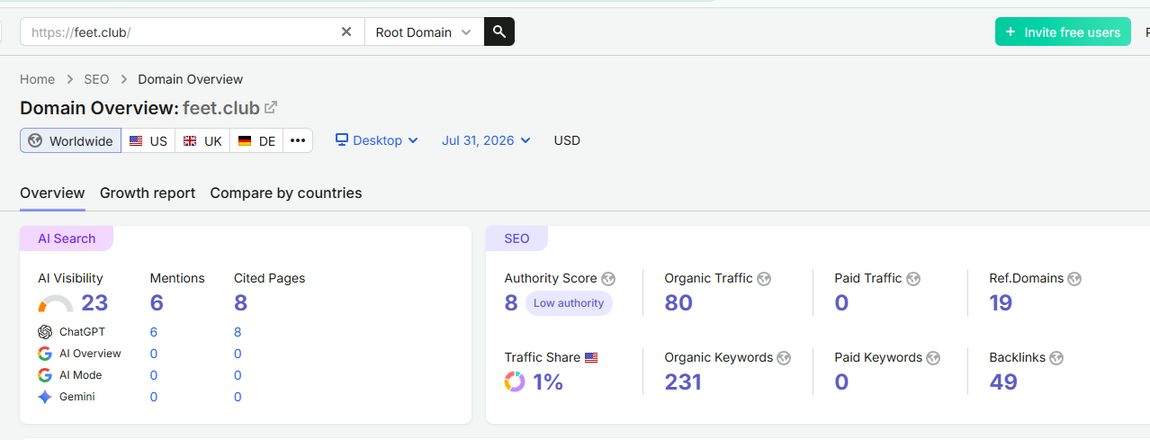Image resolution: width=1150 pixels, height=440 pixels.
Task: Open Organic Keywords value 231
Action: tap(683, 382)
